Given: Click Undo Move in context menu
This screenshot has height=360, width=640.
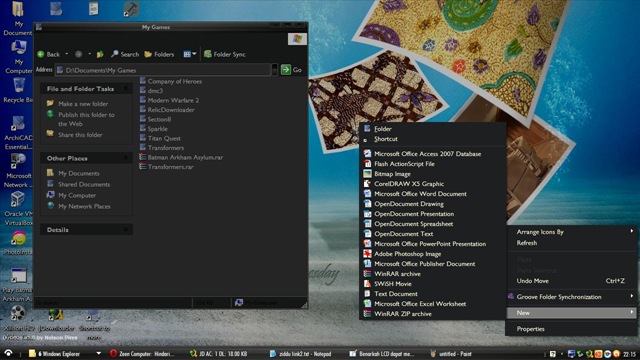Looking at the screenshot, I should click(x=571, y=281).
